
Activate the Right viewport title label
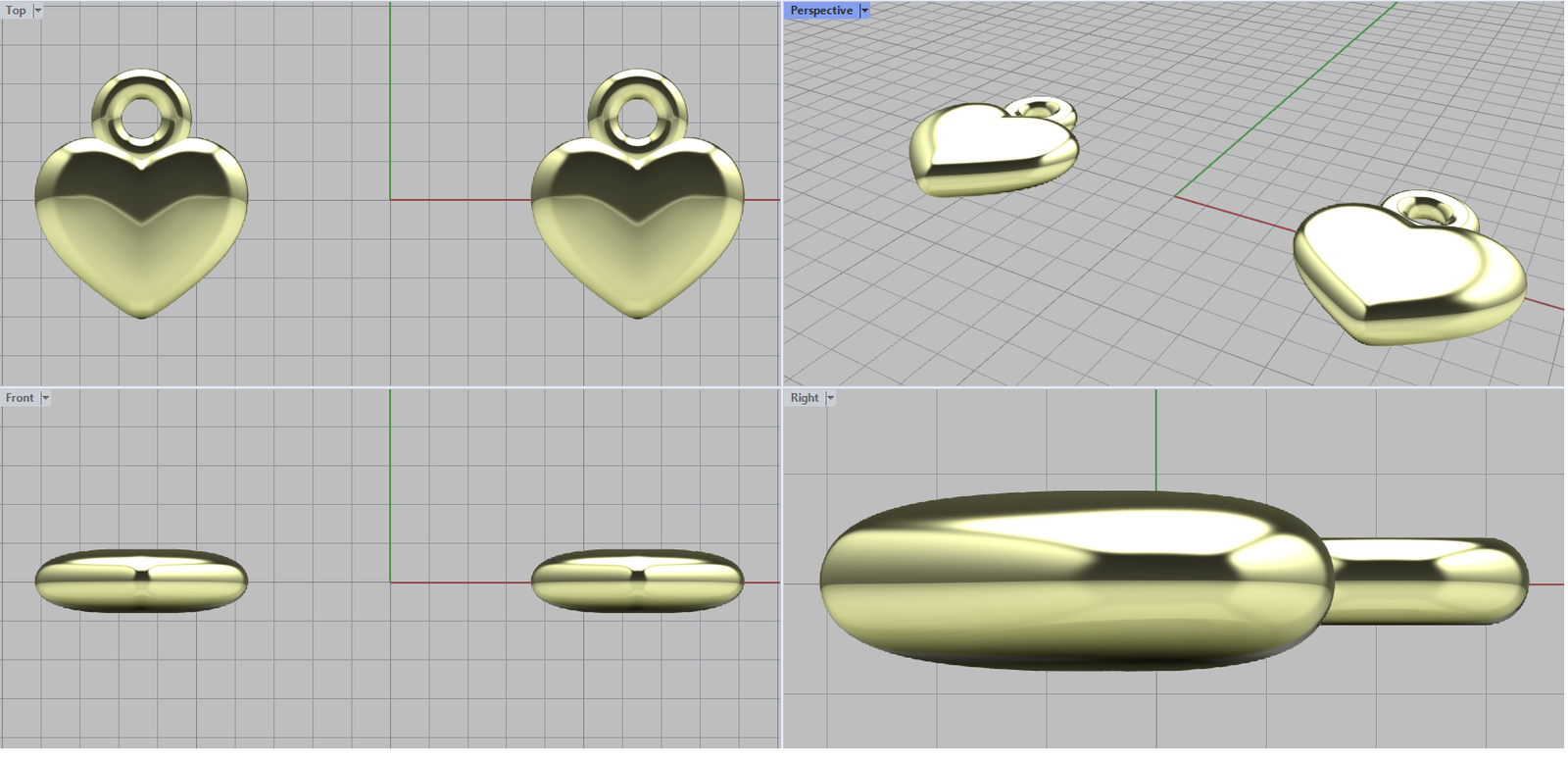(x=805, y=398)
